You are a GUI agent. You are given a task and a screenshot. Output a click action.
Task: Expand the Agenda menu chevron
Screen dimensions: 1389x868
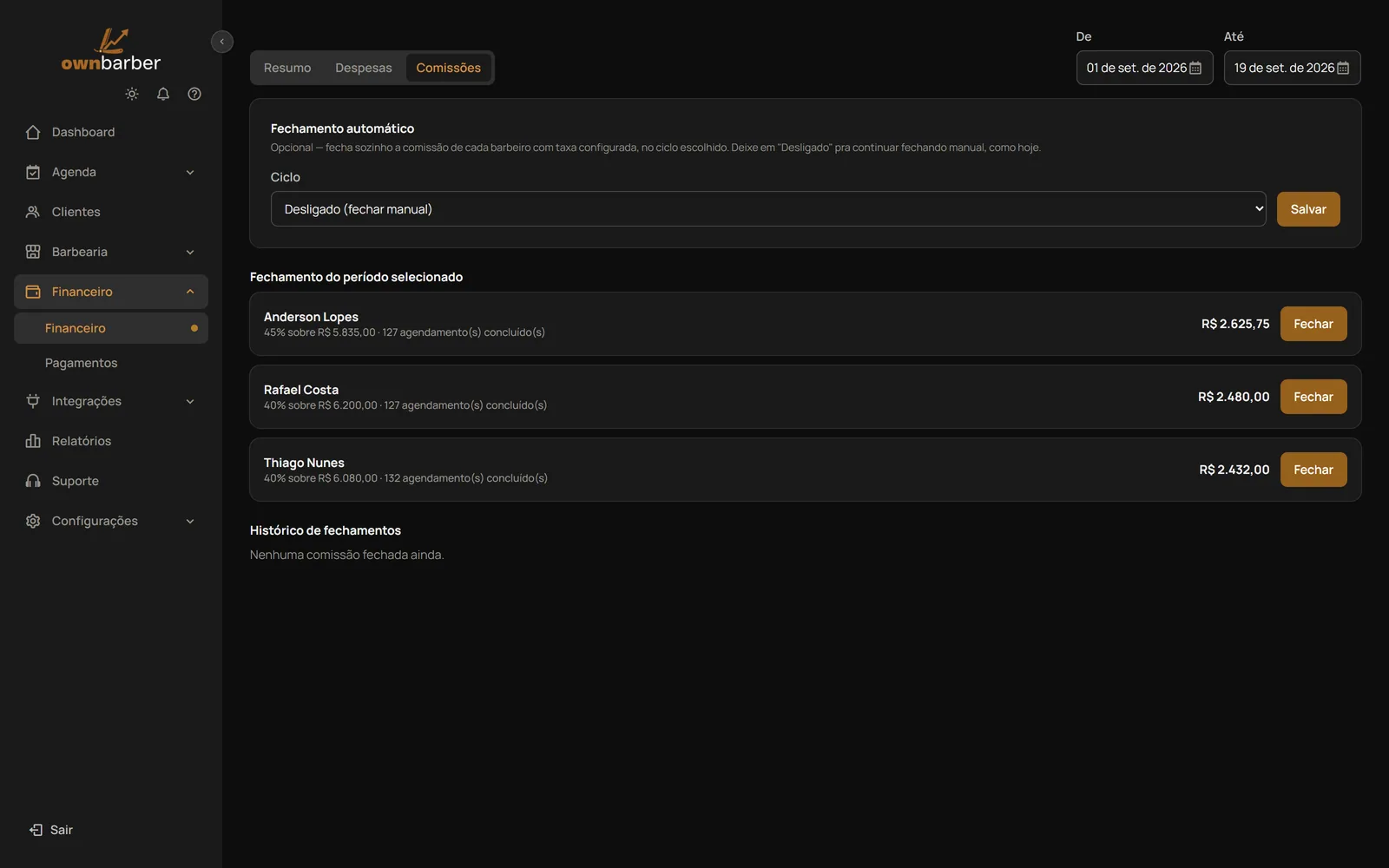[190, 172]
